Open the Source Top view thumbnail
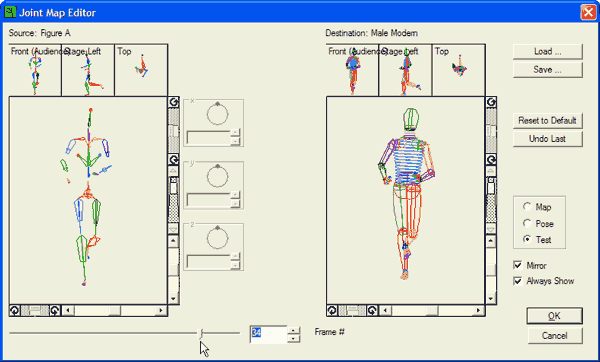Viewport: 600px width, 362px height. tap(141, 70)
